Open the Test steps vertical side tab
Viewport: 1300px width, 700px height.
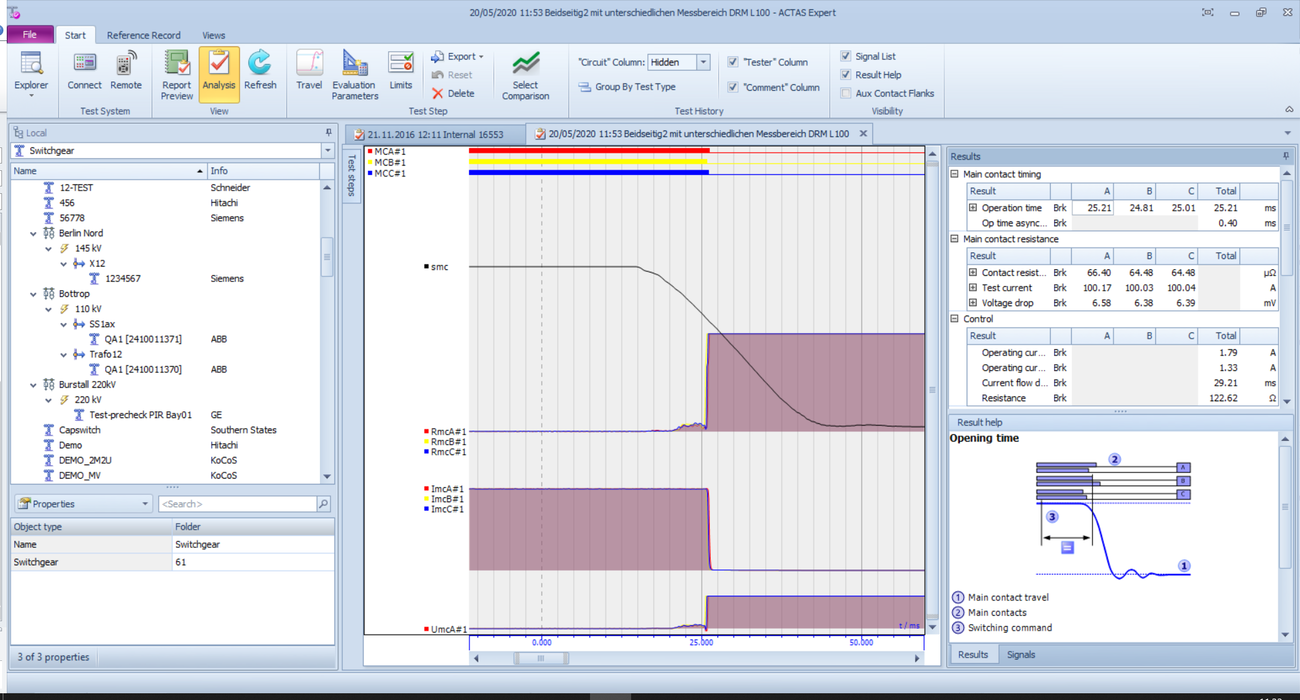(351, 177)
